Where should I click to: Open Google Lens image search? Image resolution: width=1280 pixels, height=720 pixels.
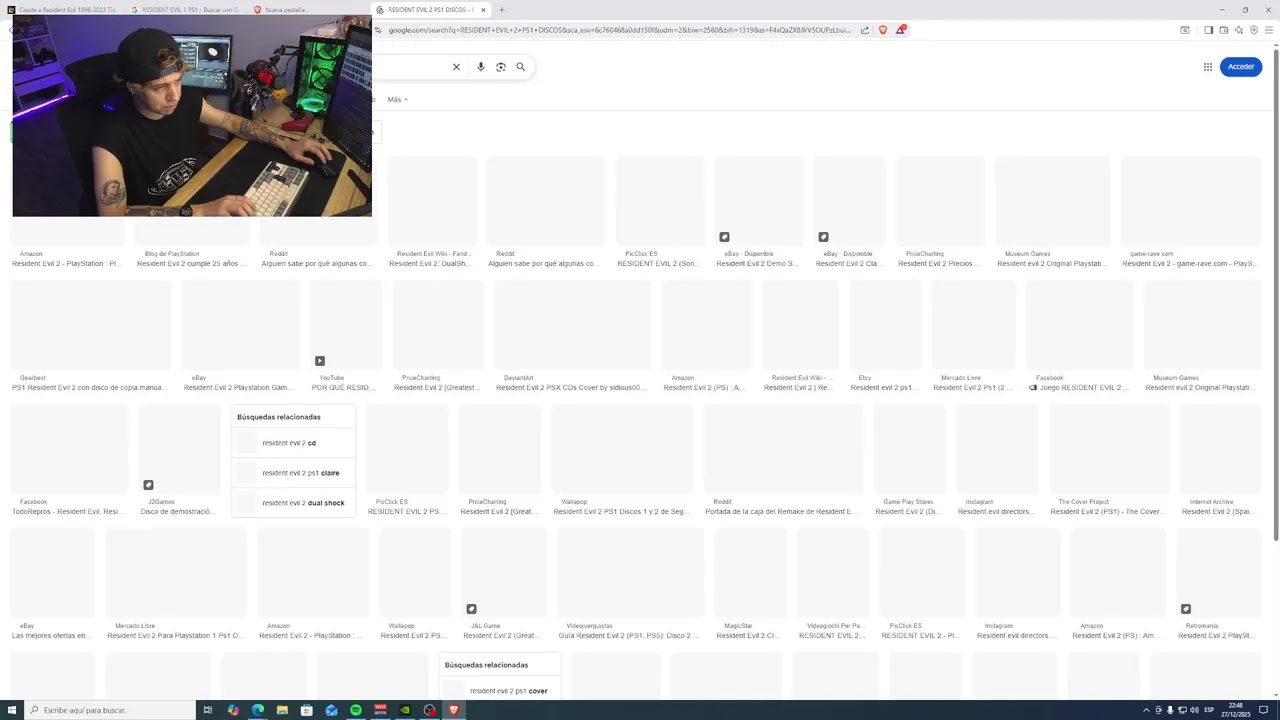click(x=501, y=67)
